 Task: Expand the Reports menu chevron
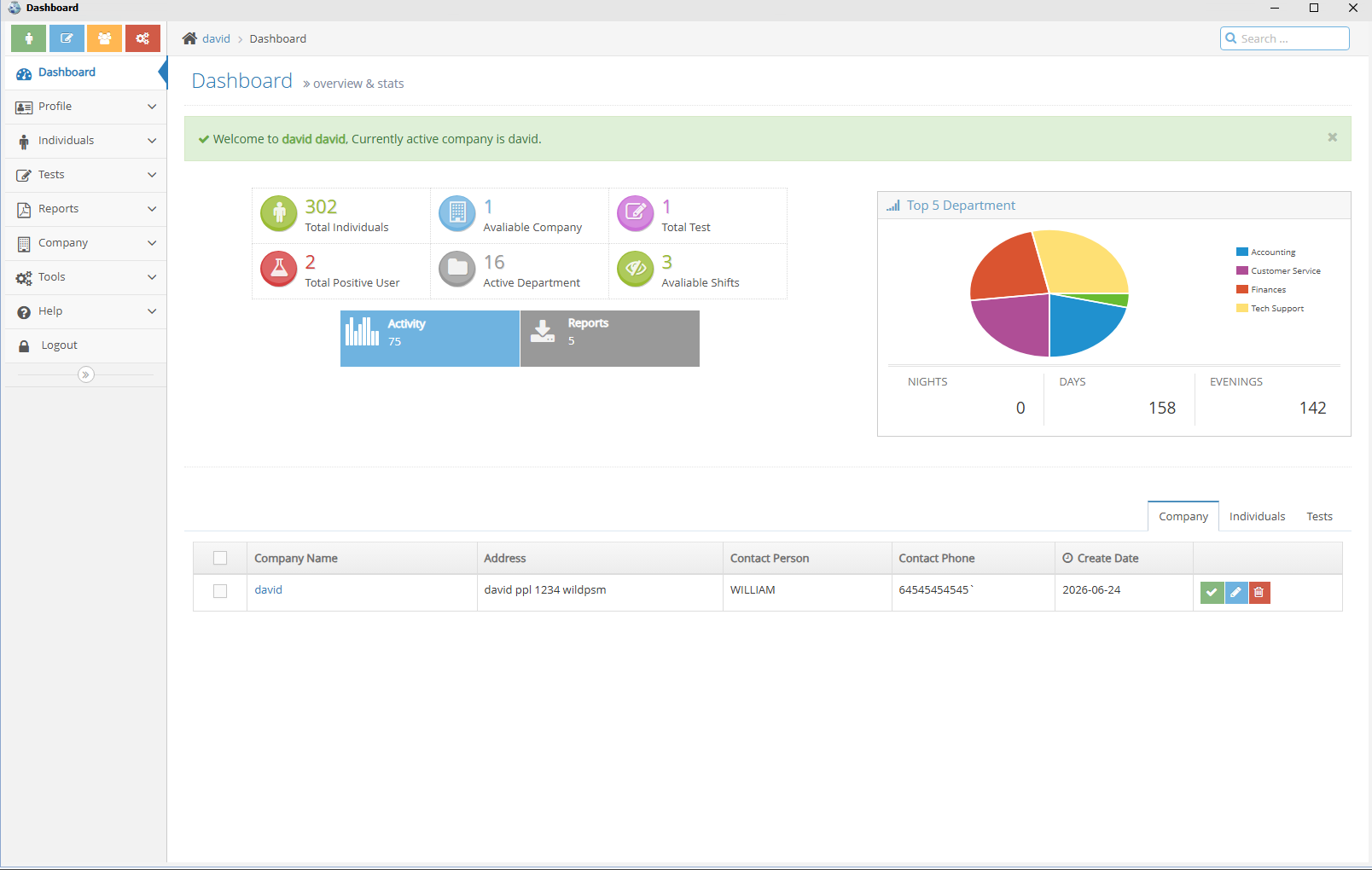pyautogui.click(x=152, y=209)
